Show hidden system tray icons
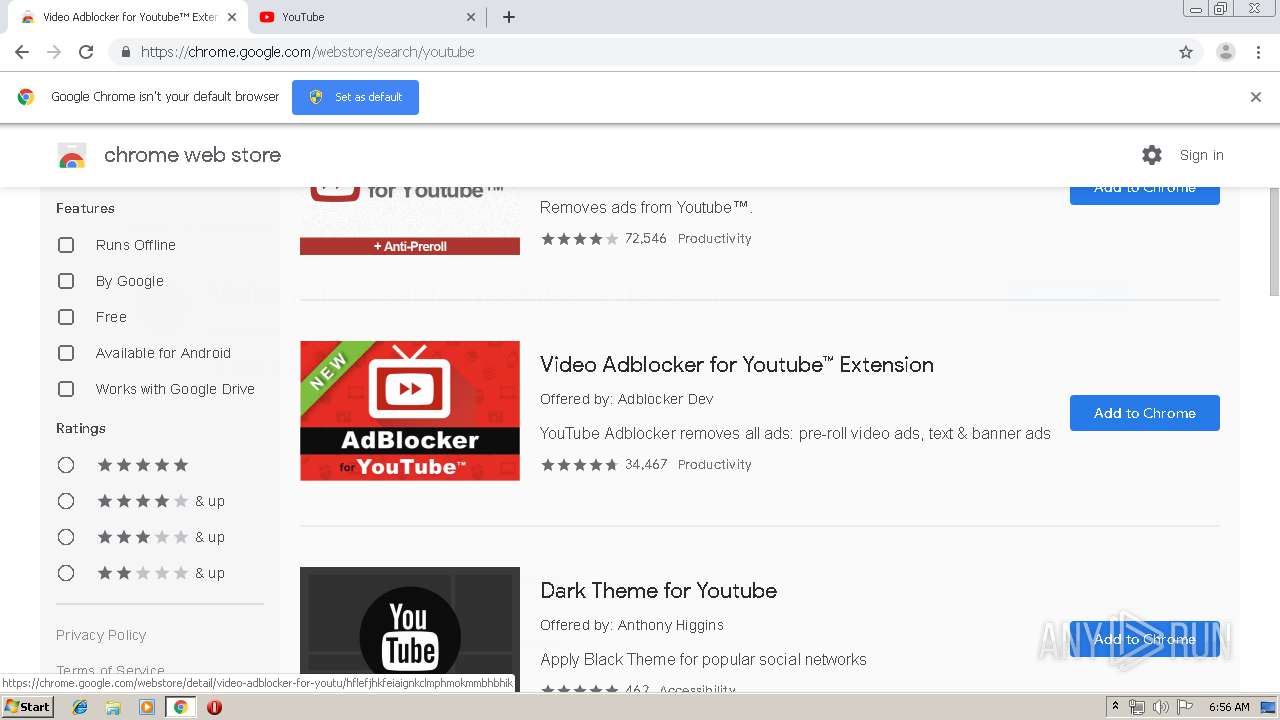Viewport: 1280px width, 720px height. (1115, 707)
